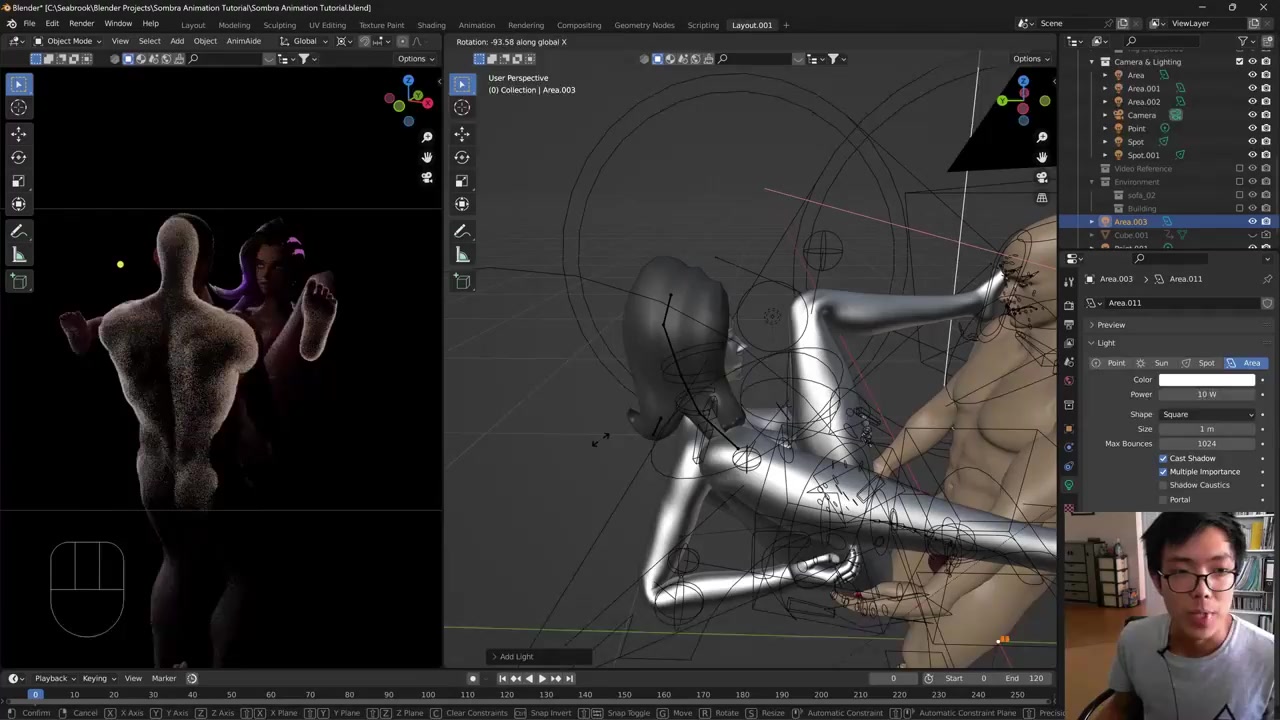Click the pan hand icon in viewport

[1042, 157]
